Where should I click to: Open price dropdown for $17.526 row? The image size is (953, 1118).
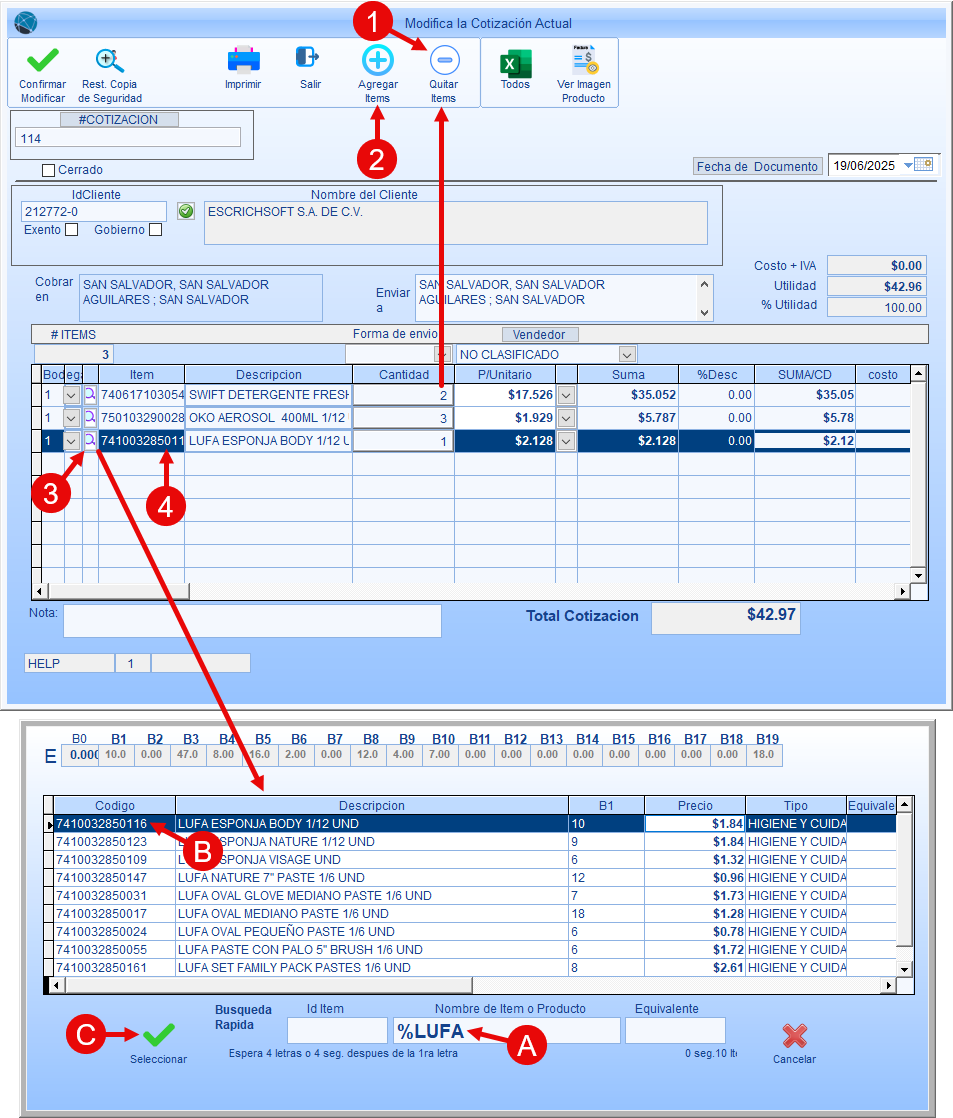coord(566,395)
